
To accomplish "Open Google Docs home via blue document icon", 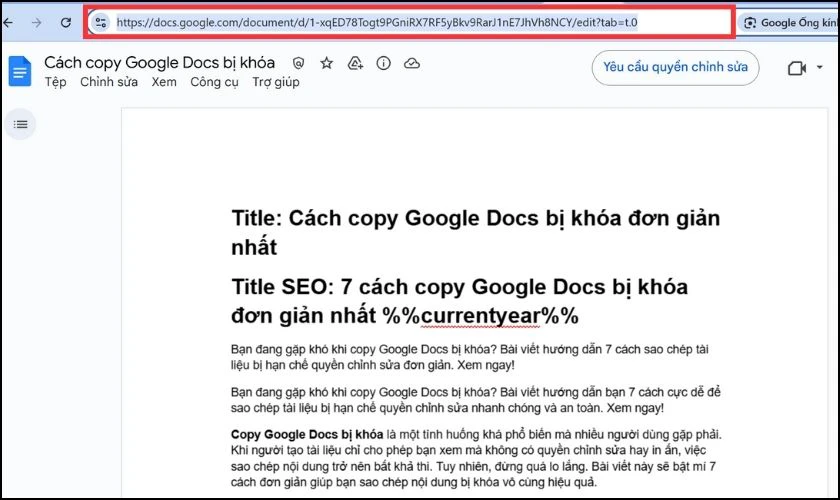I will click(20, 71).
